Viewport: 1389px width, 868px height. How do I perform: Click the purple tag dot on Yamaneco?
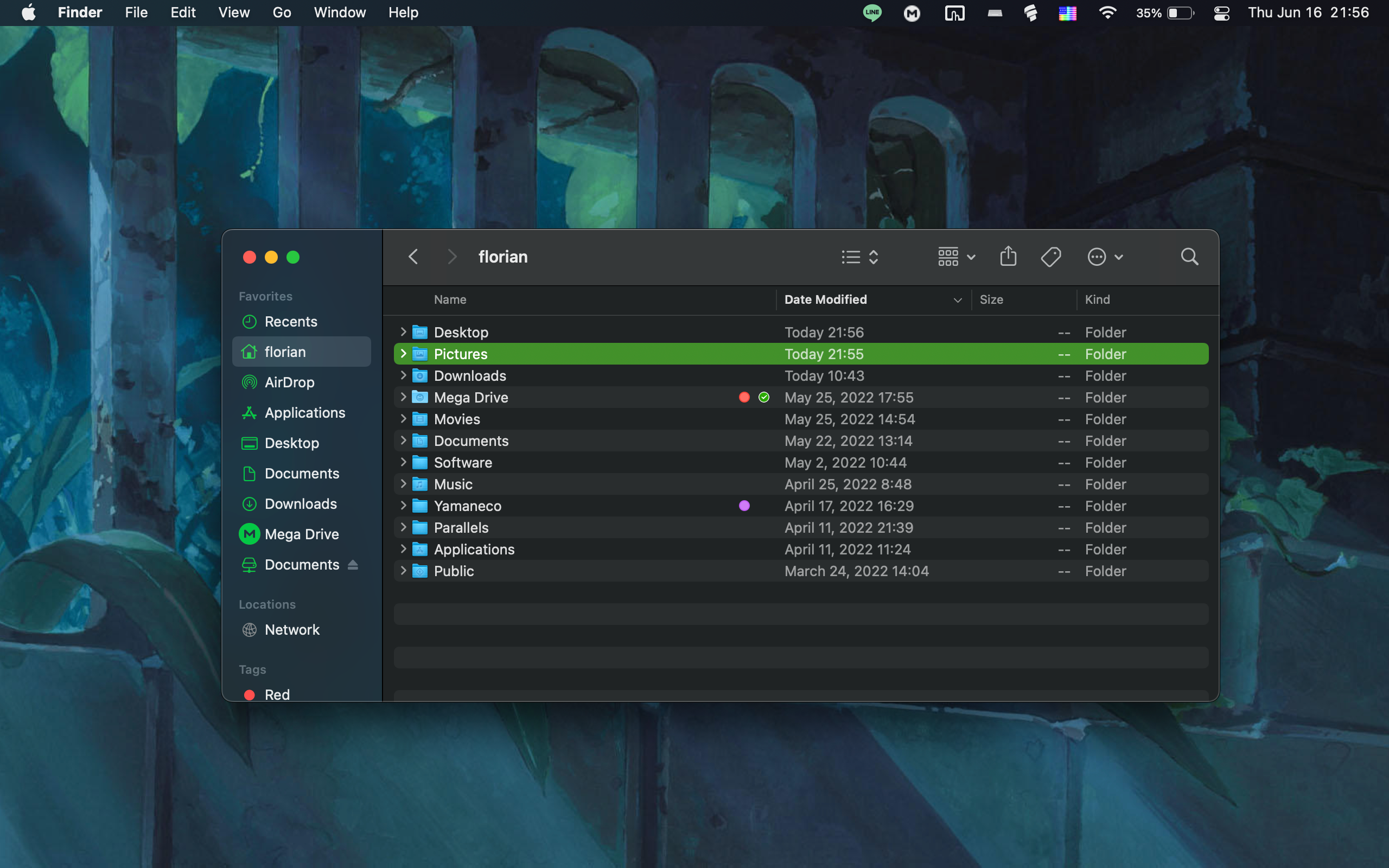tap(744, 506)
